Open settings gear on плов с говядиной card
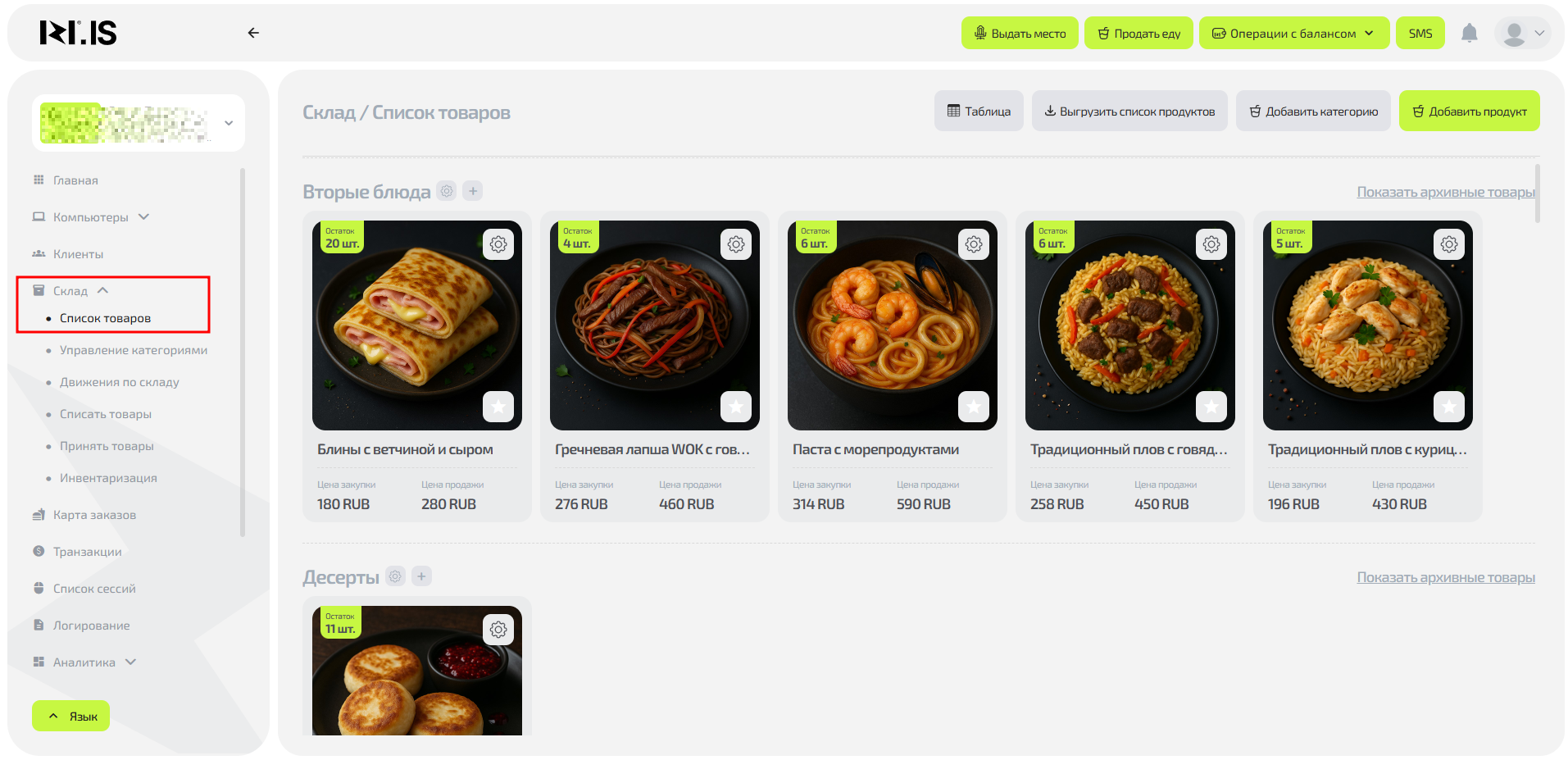Screen dimensions: 1568x760 click(1211, 244)
